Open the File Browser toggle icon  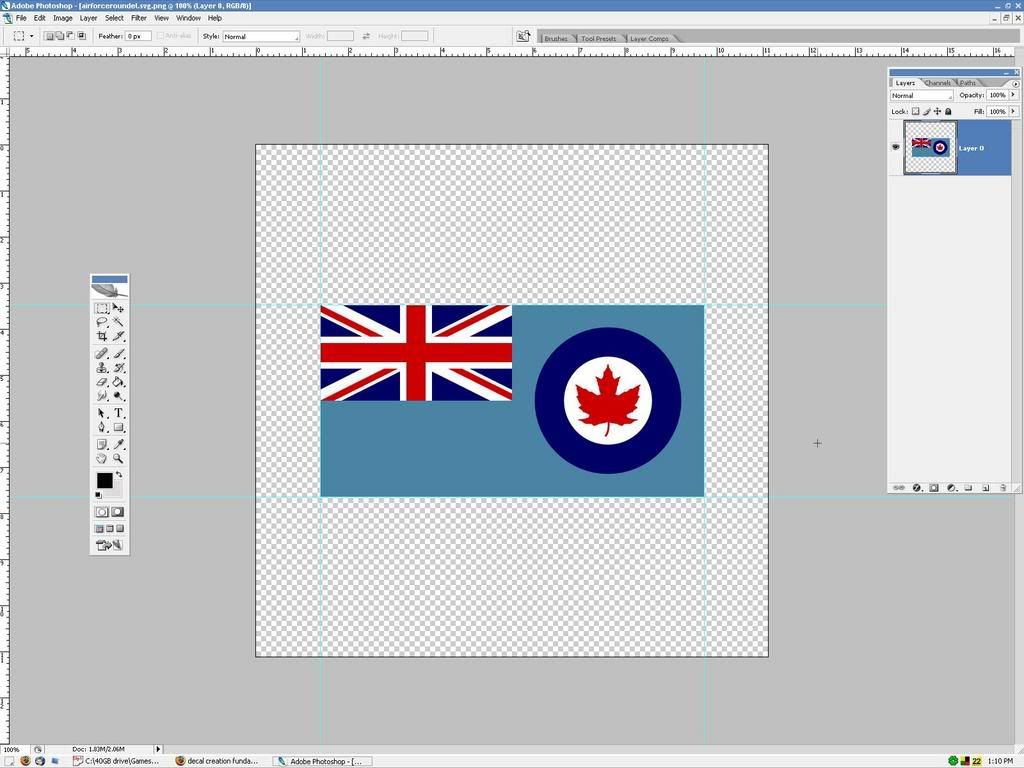523,37
